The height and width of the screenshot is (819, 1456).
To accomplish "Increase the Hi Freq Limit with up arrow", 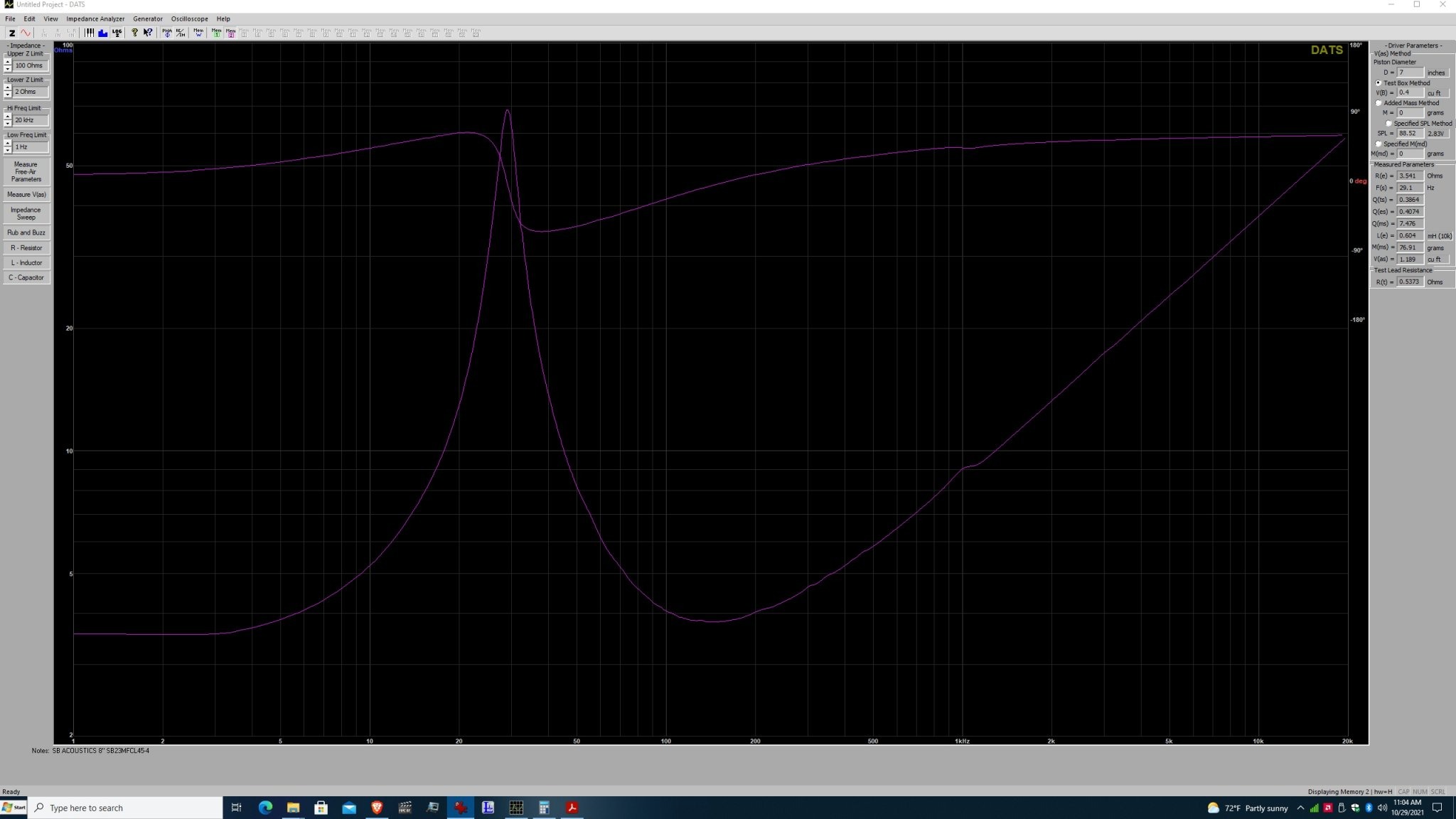I will coord(7,117).
